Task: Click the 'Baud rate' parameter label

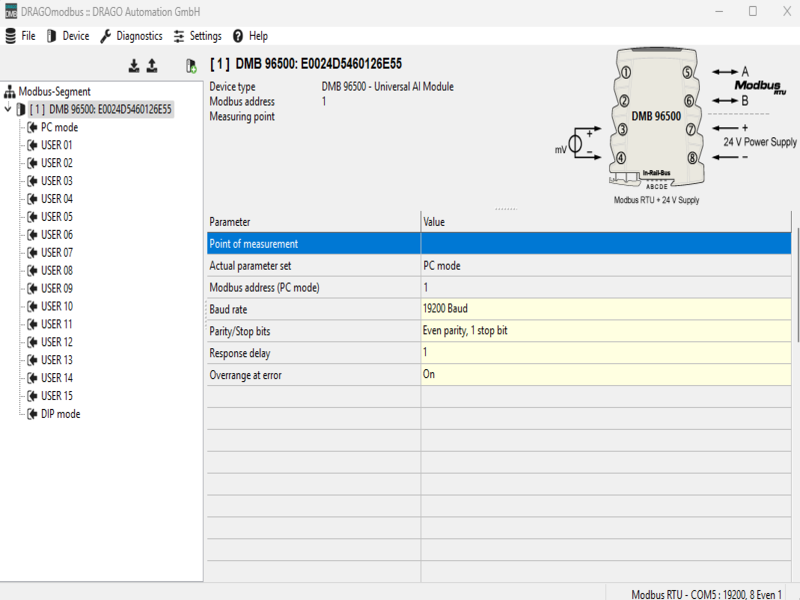Action: pyautogui.click(x=228, y=310)
